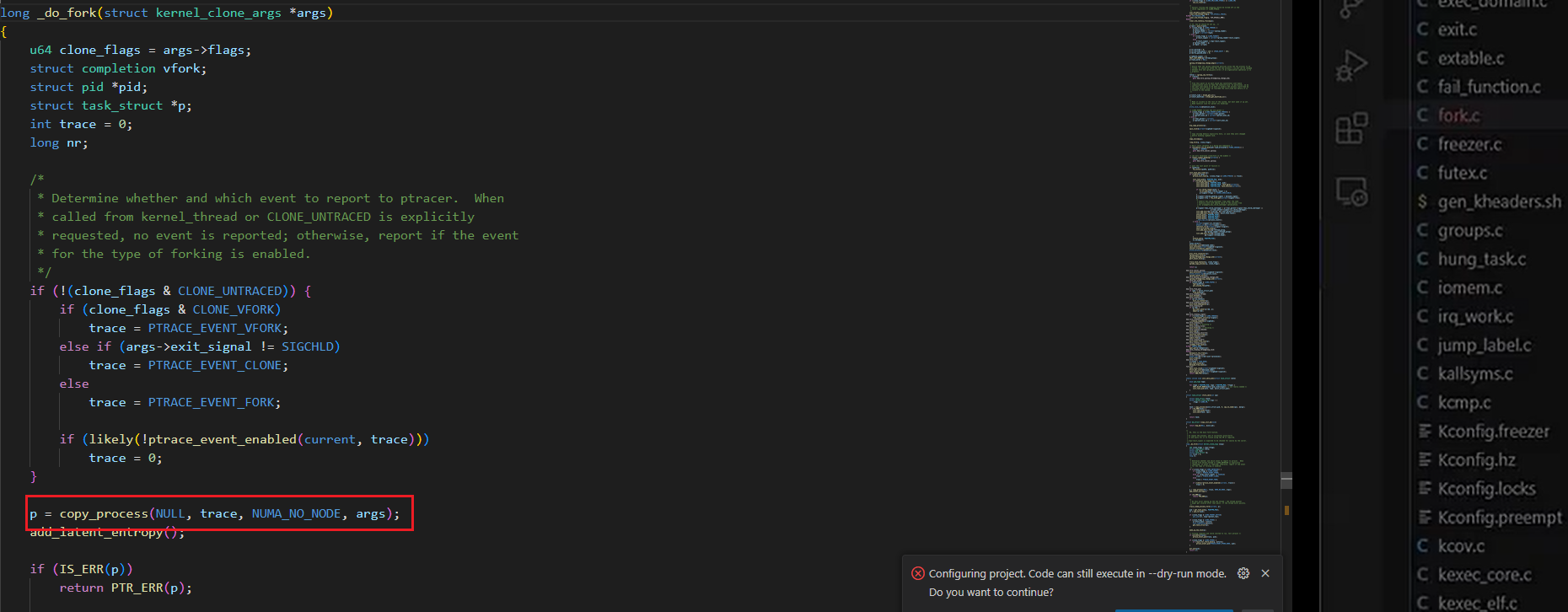Click the 'struct task_struct *p;' line
1568x612 pixels.
click(x=110, y=105)
